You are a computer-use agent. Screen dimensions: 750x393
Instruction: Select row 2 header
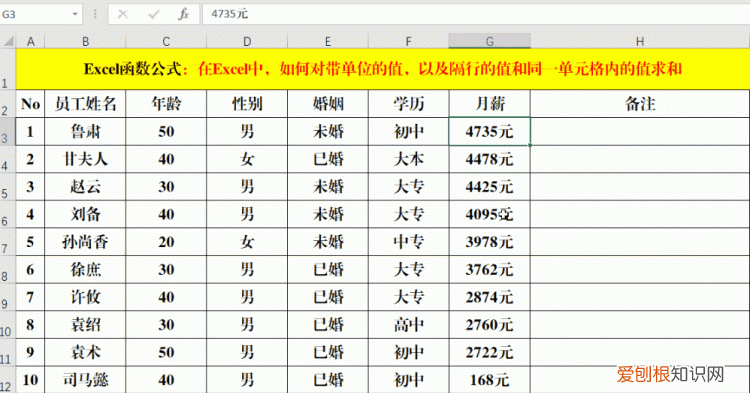point(8,104)
